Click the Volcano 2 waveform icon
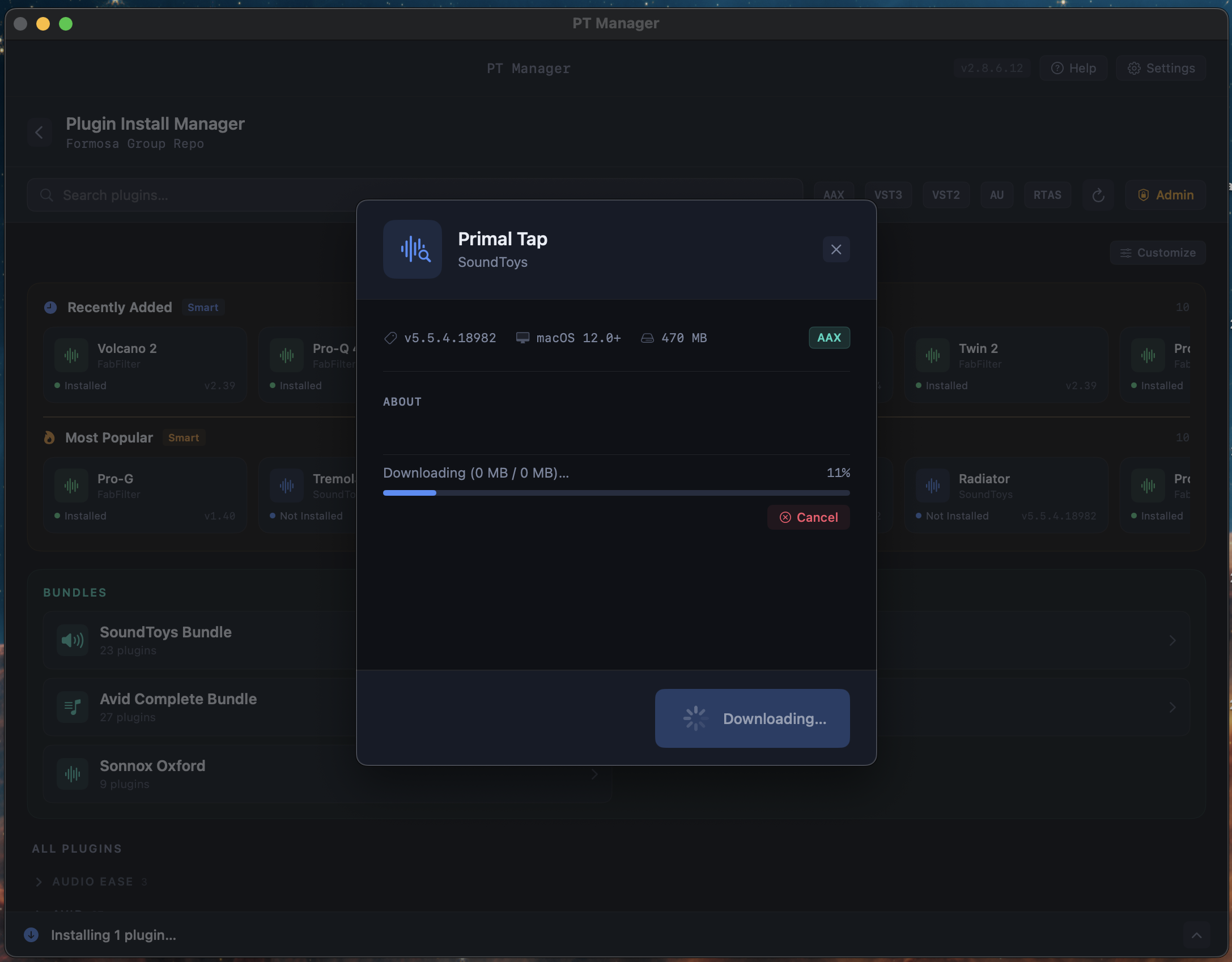 click(71, 355)
